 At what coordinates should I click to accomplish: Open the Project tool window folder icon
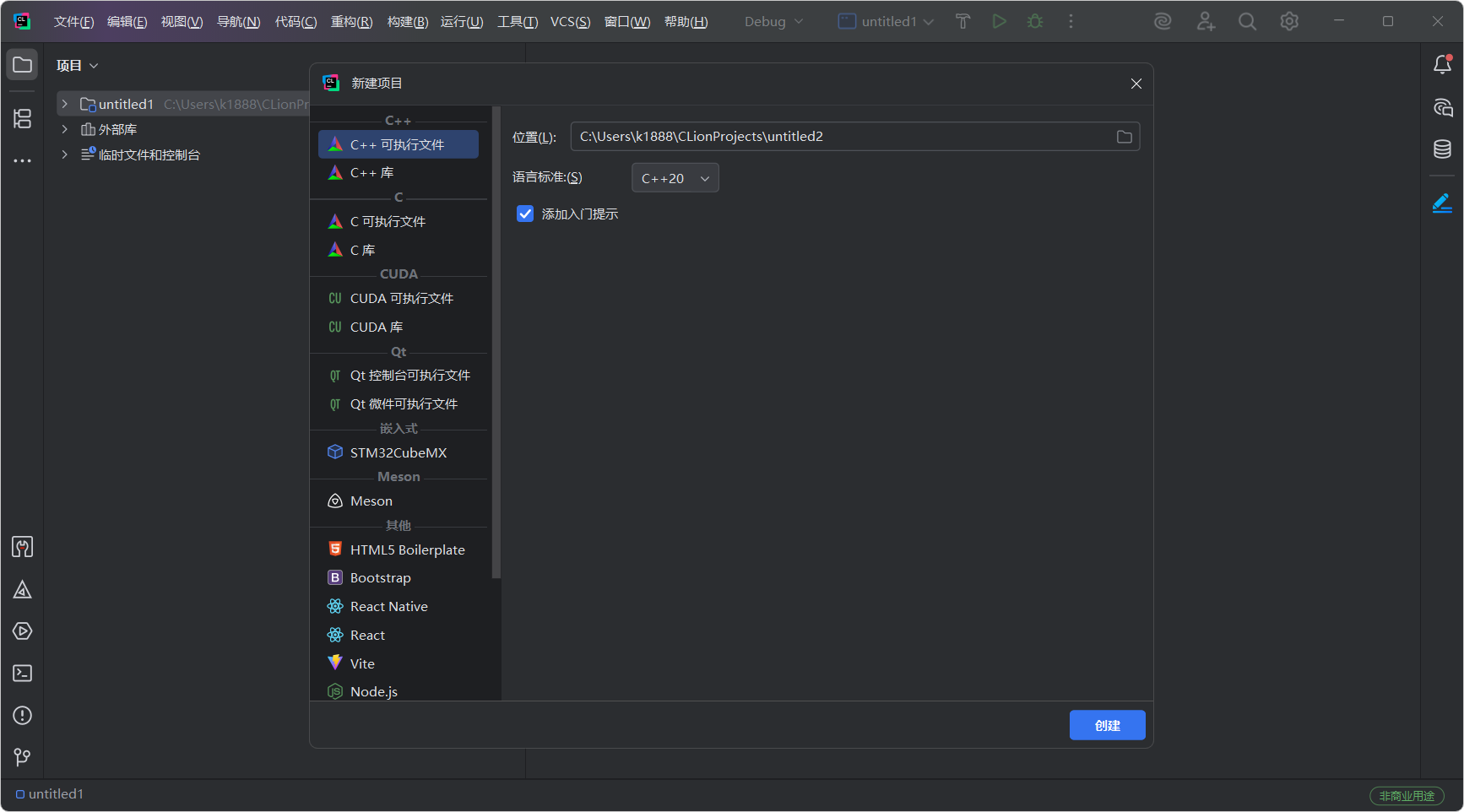(22, 65)
